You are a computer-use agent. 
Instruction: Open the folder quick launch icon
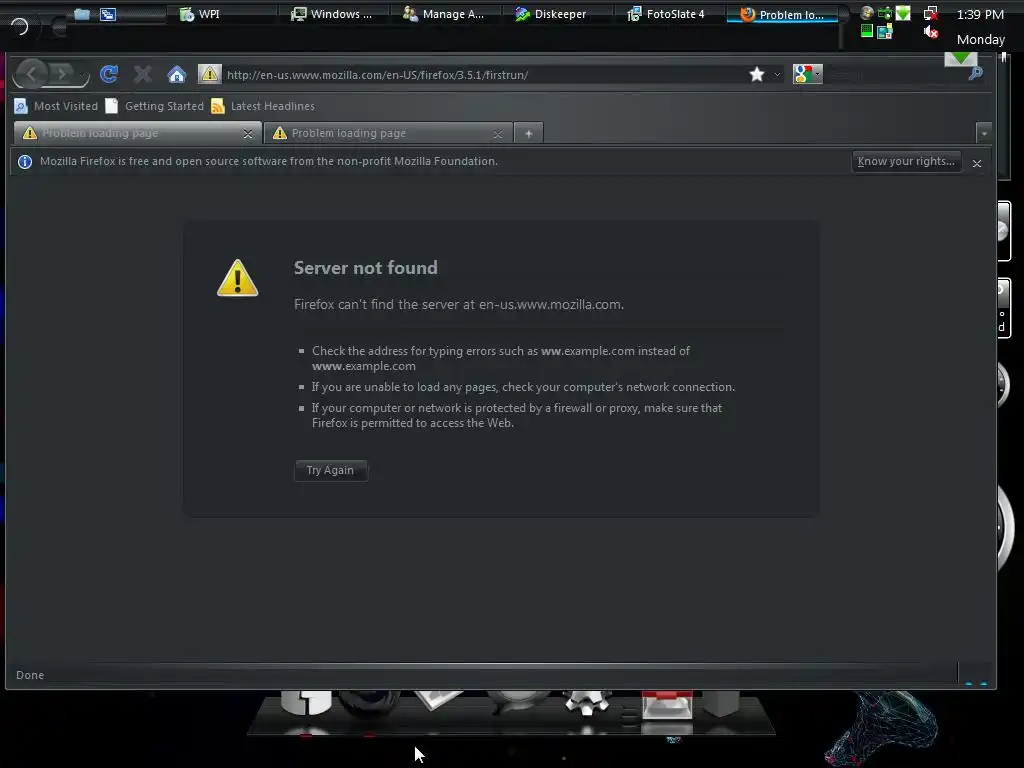coord(82,14)
